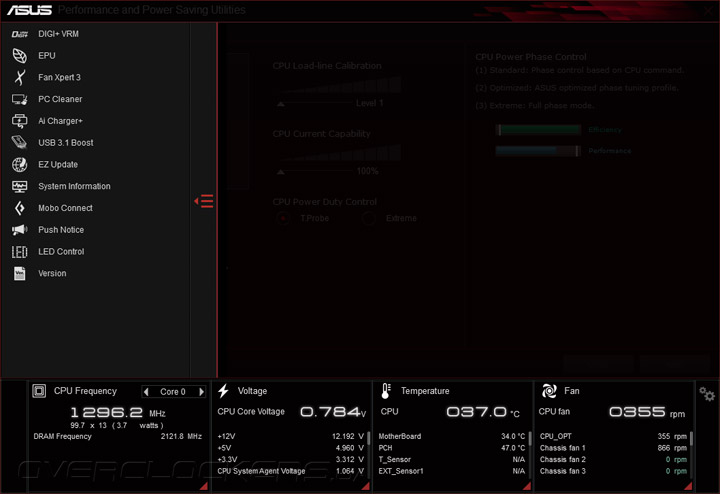Click the Ai Charger+ icon
The height and width of the screenshot is (494, 720).
click(19, 121)
